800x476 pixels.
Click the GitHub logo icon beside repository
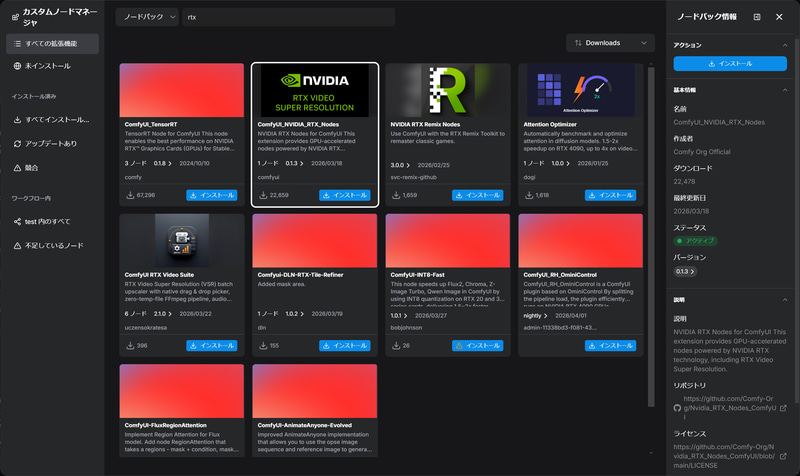677,408
